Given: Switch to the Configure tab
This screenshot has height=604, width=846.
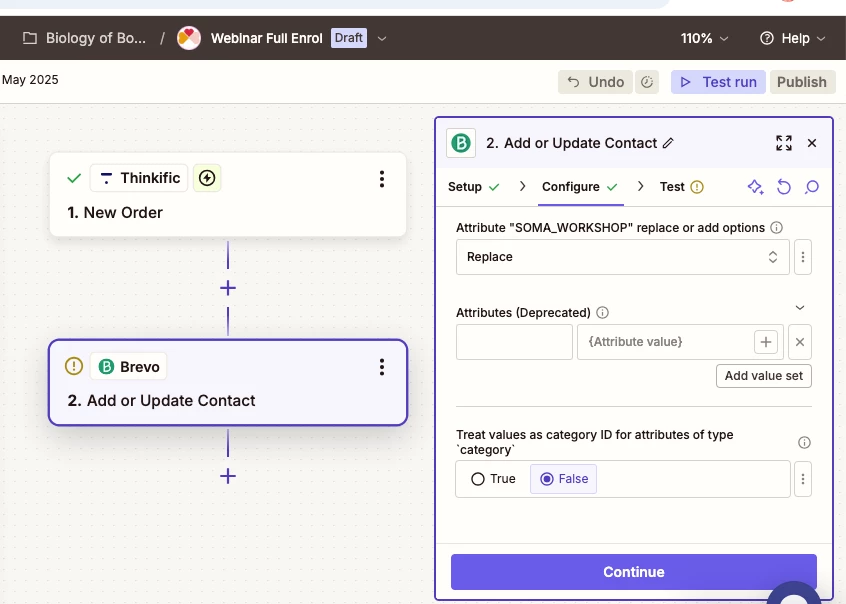Looking at the screenshot, I should 580,187.
